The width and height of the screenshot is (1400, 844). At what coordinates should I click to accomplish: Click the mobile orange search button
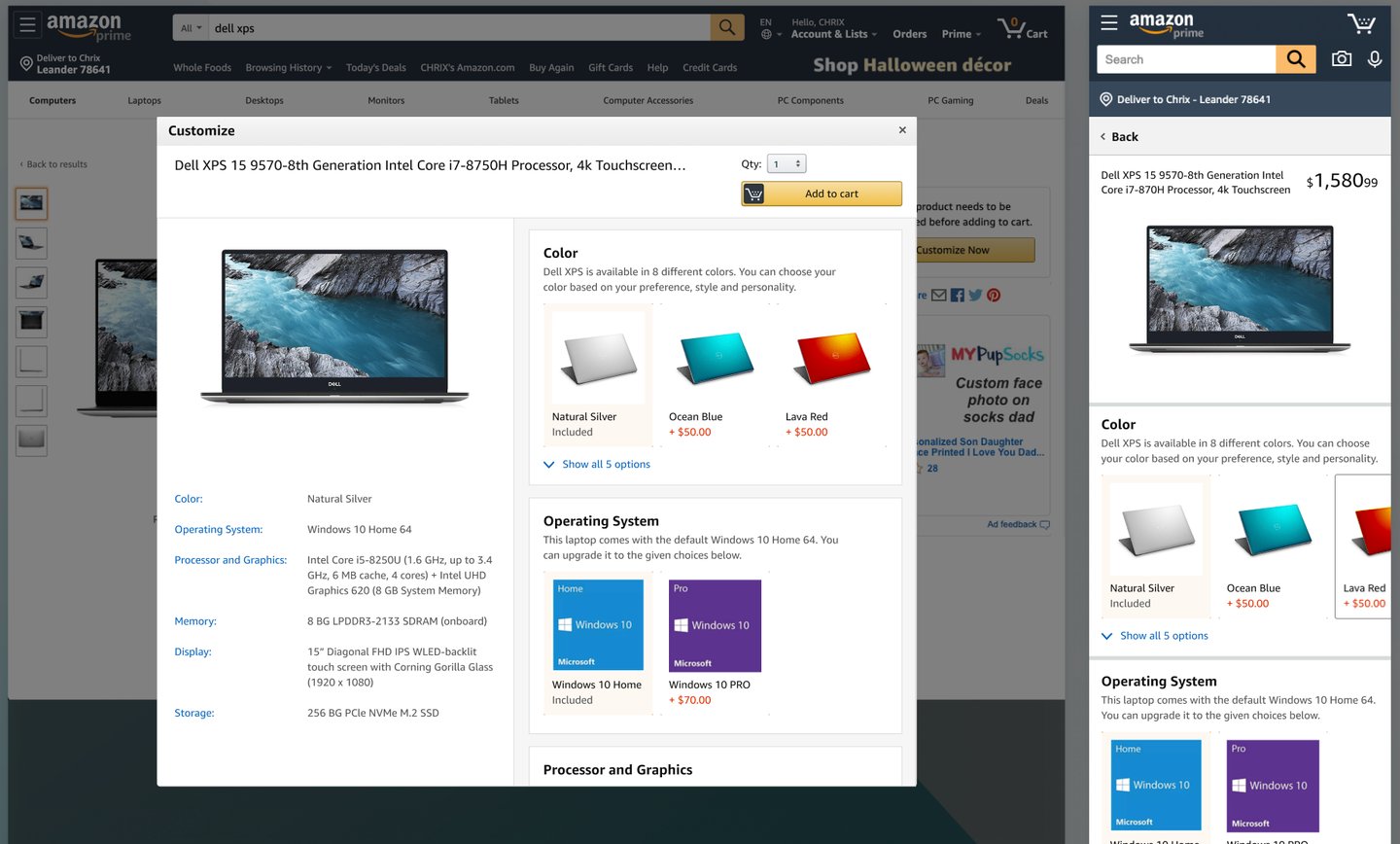(1296, 59)
